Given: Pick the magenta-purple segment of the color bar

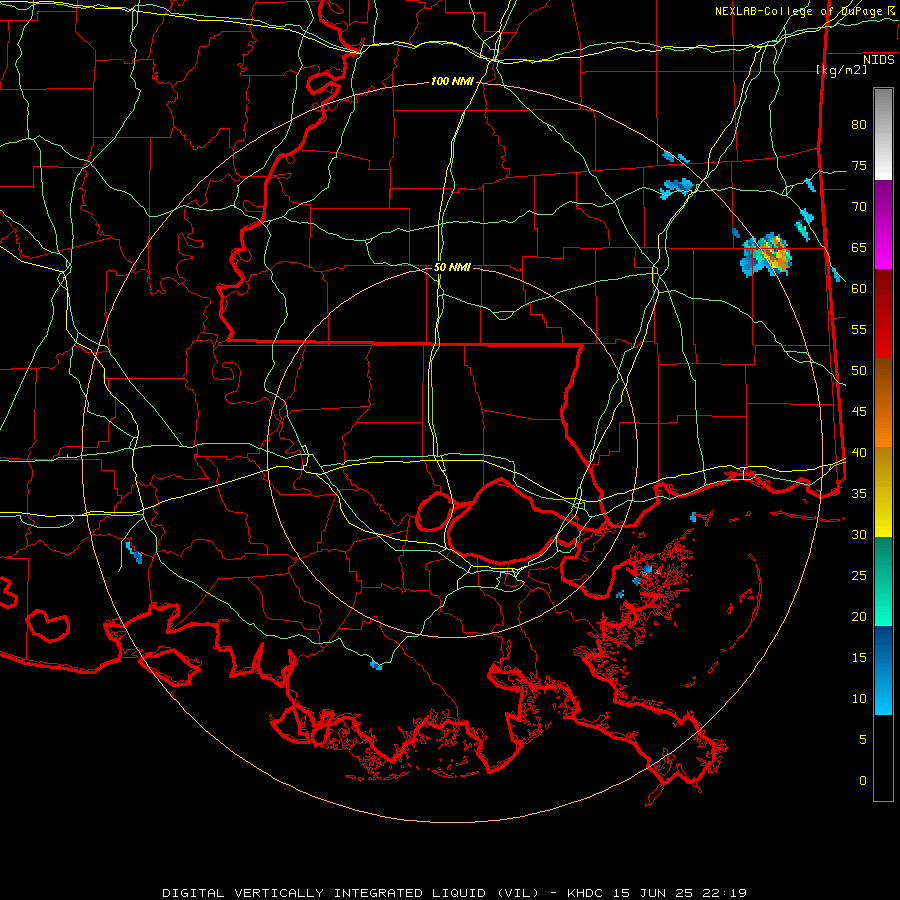Looking at the screenshot, I should point(883,224).
